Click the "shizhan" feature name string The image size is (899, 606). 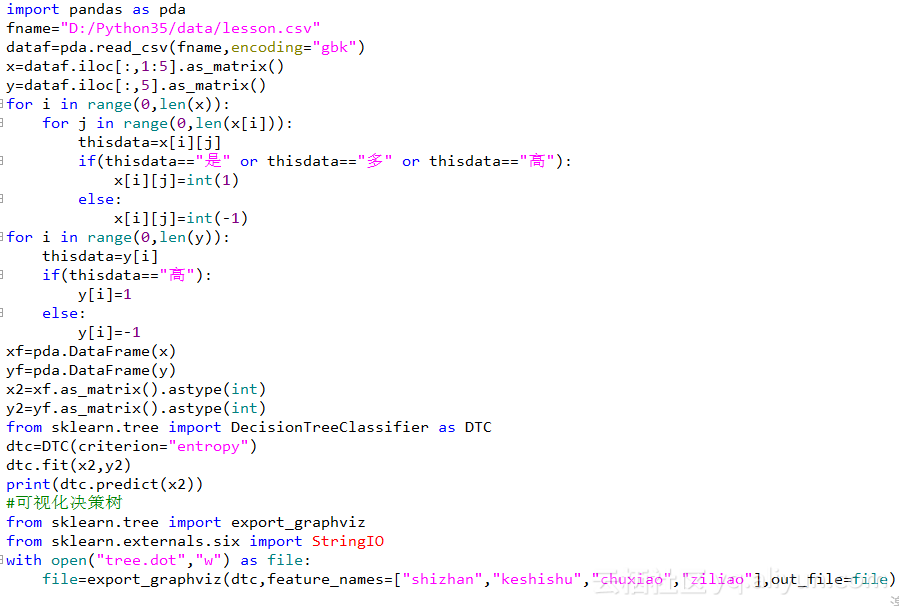click(442, 579)
